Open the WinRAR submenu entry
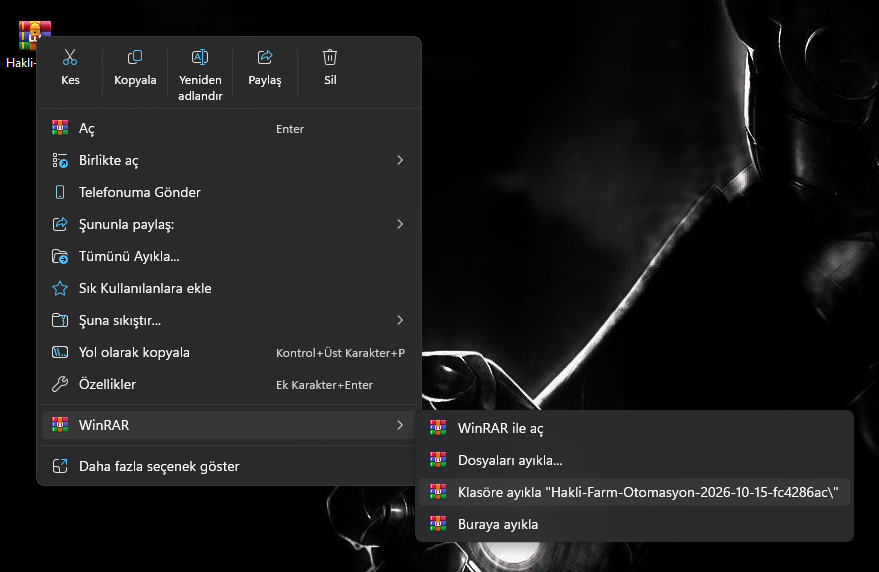Screen dimensions: 879x572 click(x=230, y=425)
